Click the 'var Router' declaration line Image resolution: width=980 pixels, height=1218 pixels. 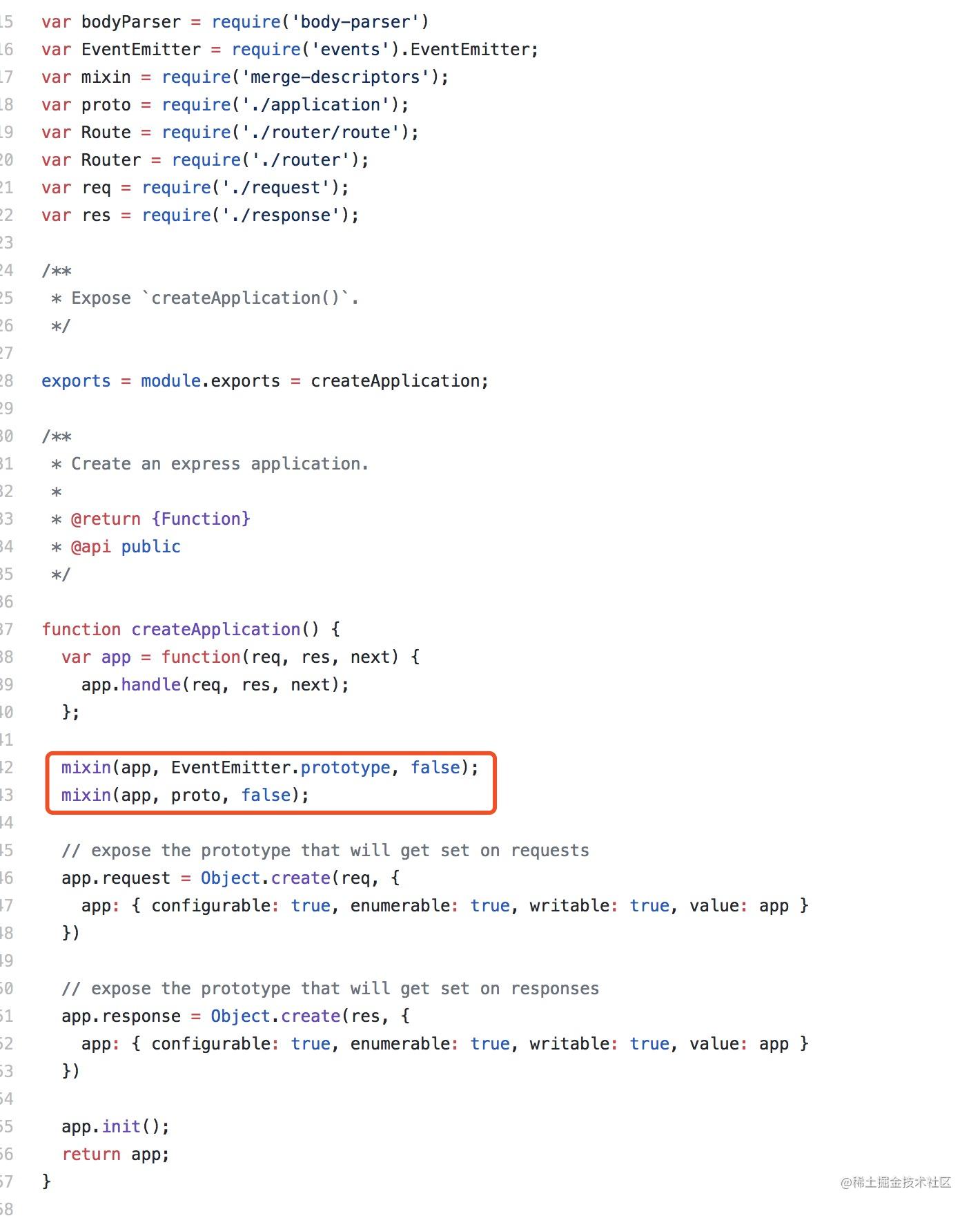point(205,160)
